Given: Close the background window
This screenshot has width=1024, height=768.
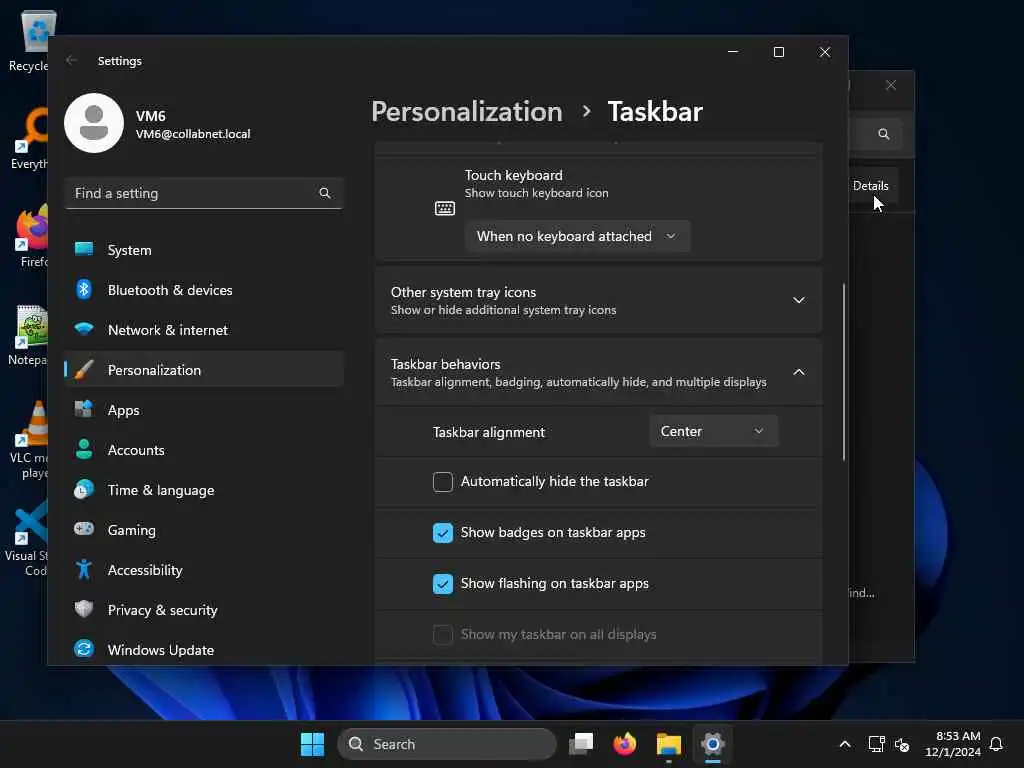Looking at the screenshot, I should tap(891, 85).
